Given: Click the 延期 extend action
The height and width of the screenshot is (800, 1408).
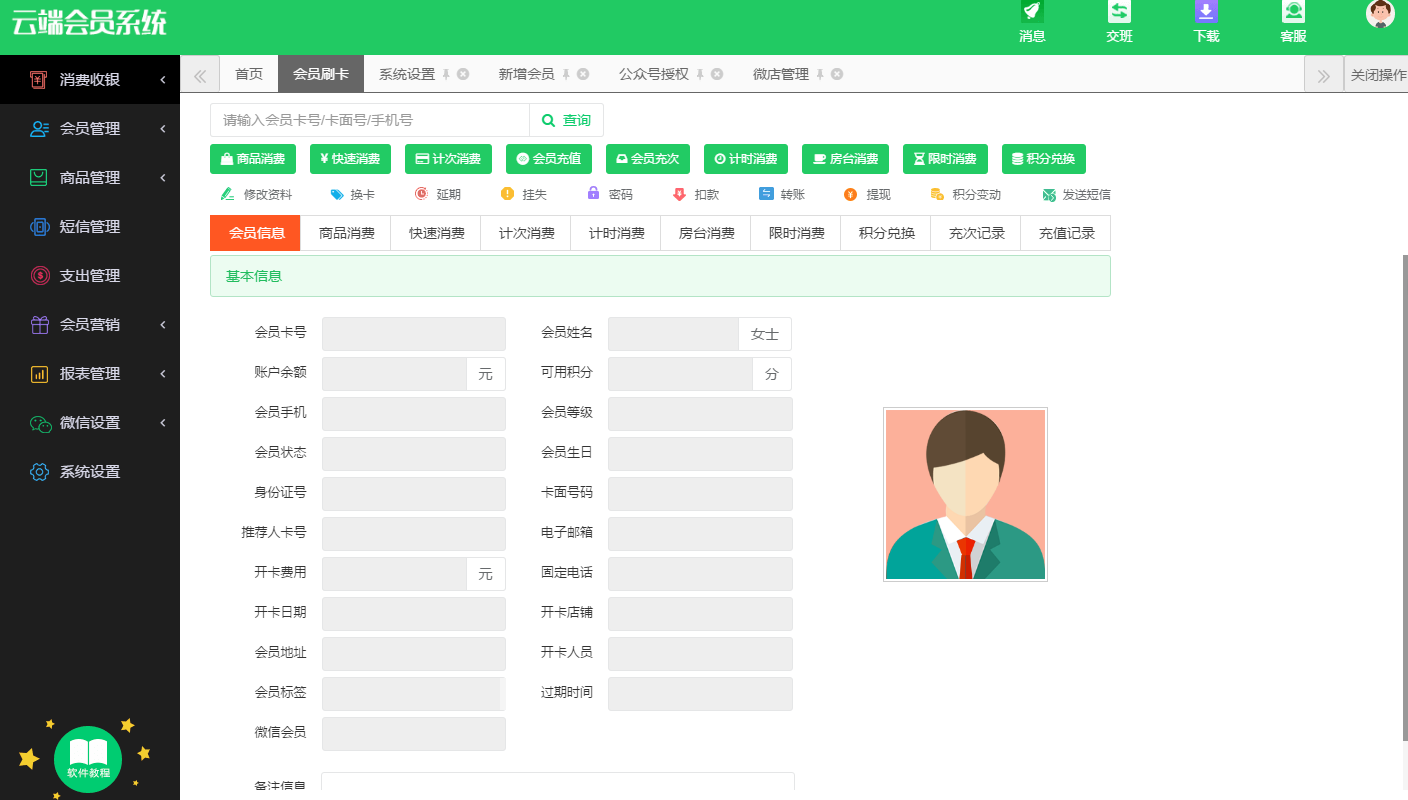Looking at the screenshot, I should (438, 195).
